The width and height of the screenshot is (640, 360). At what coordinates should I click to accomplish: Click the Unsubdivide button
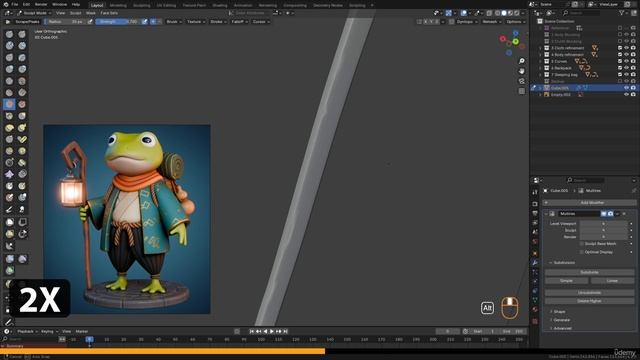coord(589,293)
